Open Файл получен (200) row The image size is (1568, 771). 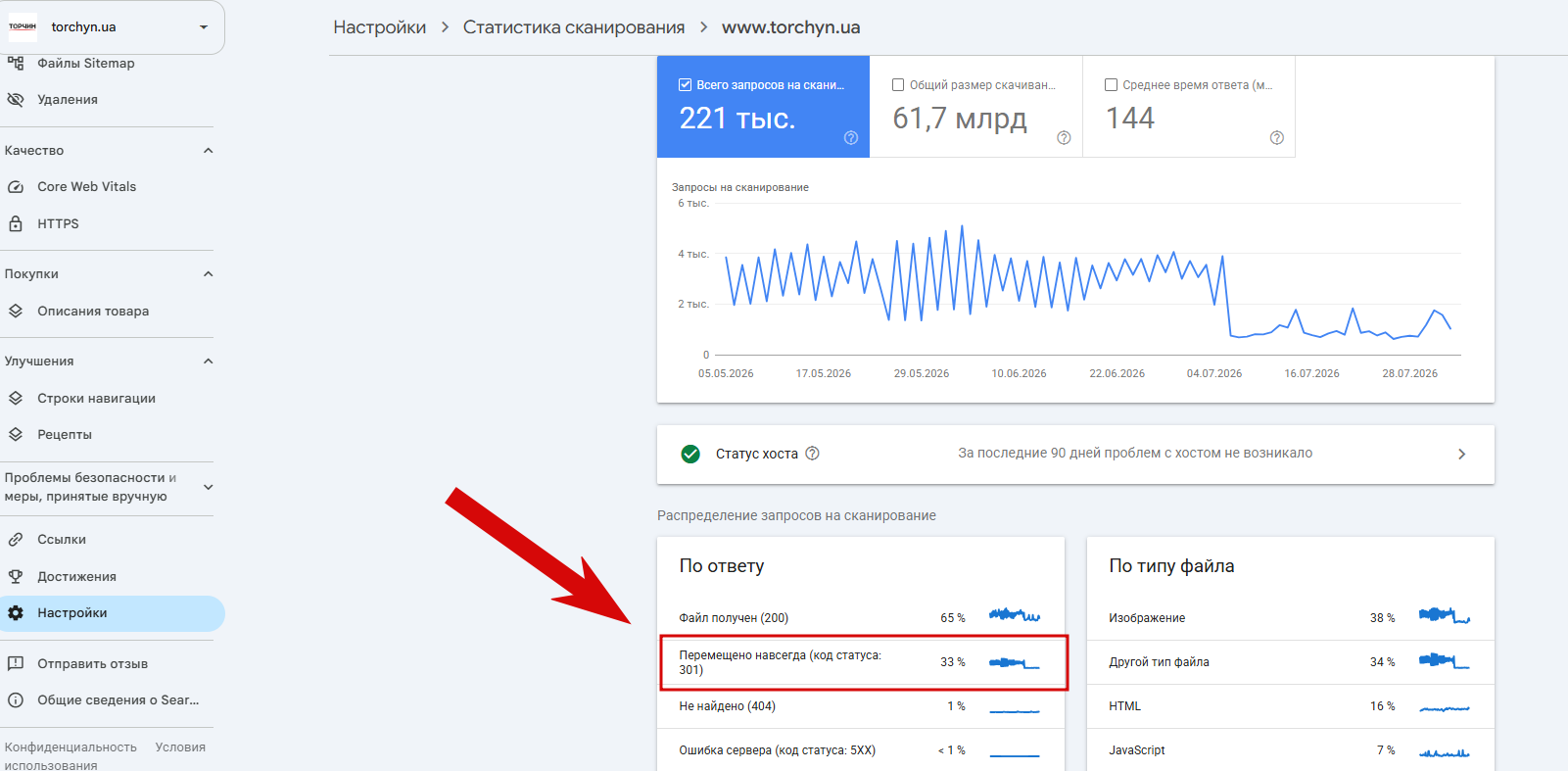(861, 617)
